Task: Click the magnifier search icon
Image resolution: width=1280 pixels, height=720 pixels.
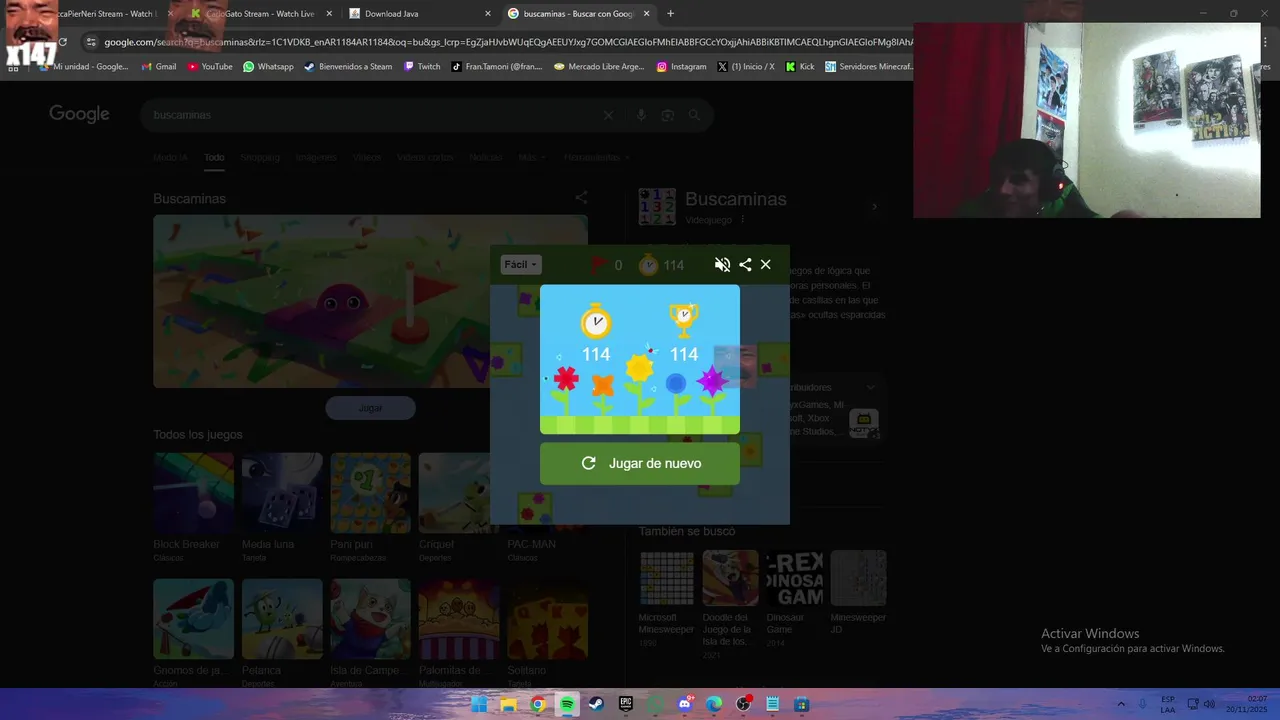Action: (x=695, y=115)
